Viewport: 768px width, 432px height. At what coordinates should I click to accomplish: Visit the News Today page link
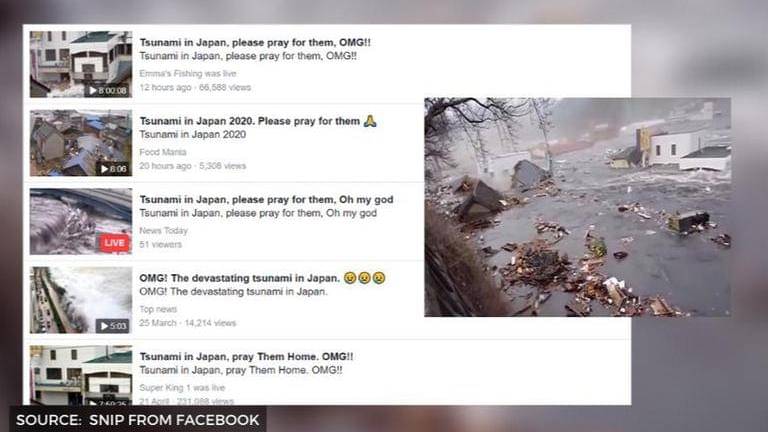[164, 231]
